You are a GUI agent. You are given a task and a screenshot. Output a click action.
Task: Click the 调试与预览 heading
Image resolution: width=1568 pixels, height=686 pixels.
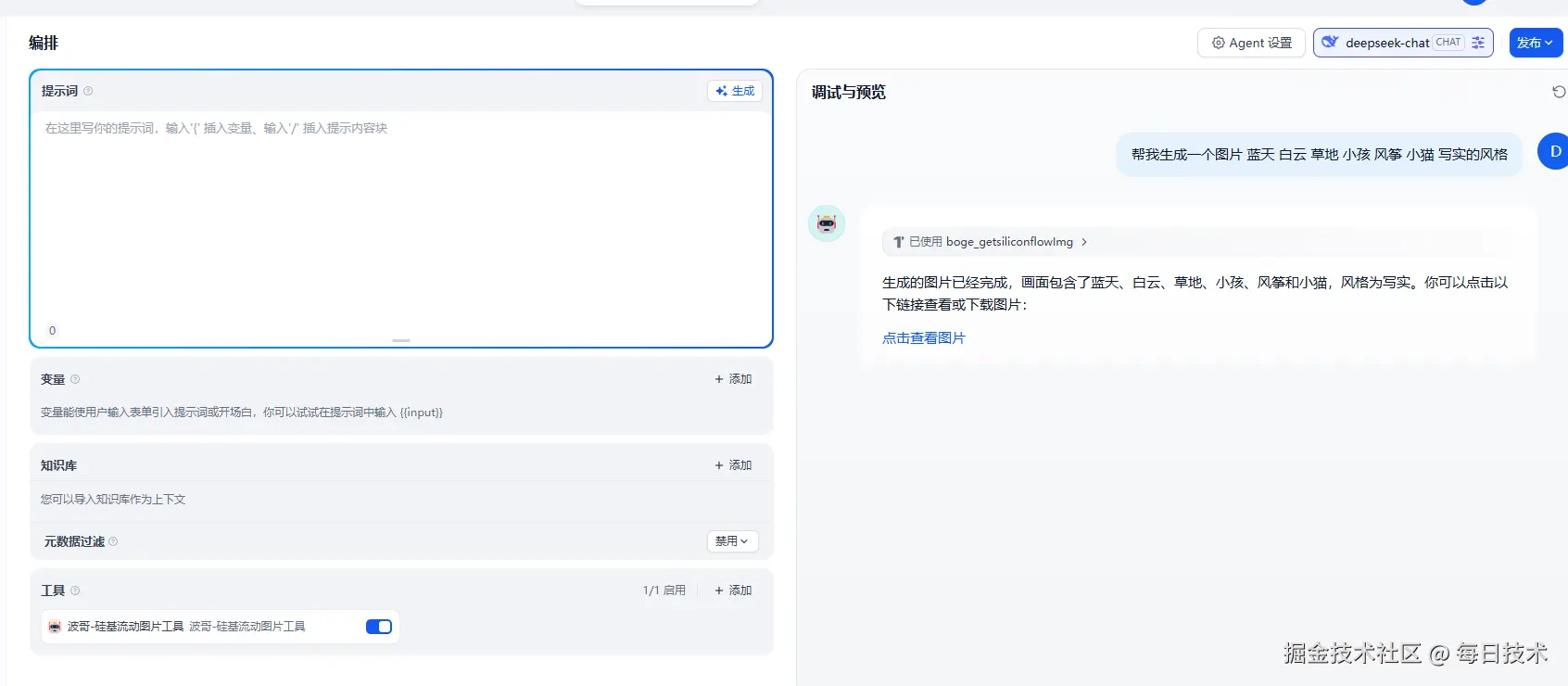click(849, 92)
